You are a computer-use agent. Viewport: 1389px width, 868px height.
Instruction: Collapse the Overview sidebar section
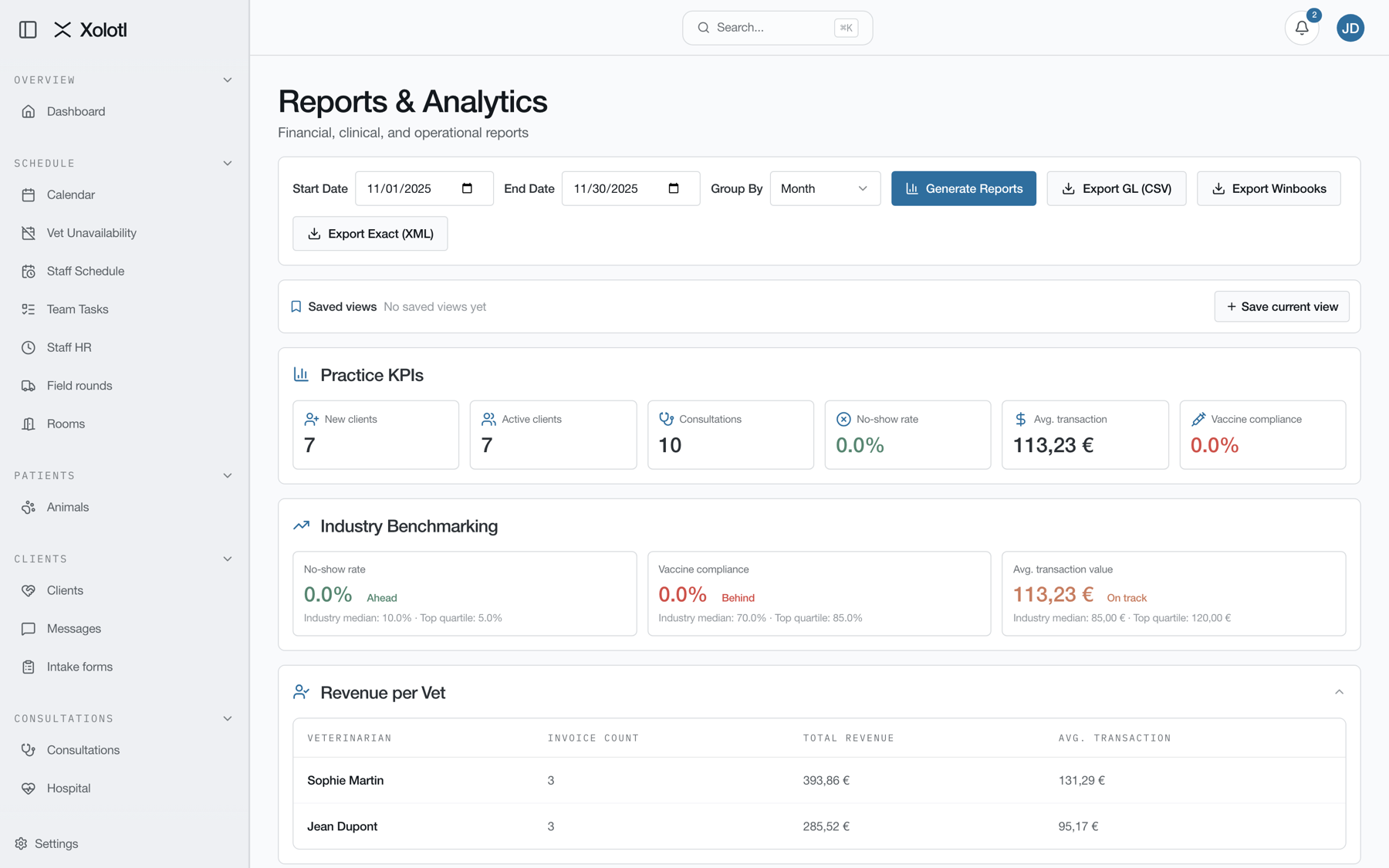(228, 80)
